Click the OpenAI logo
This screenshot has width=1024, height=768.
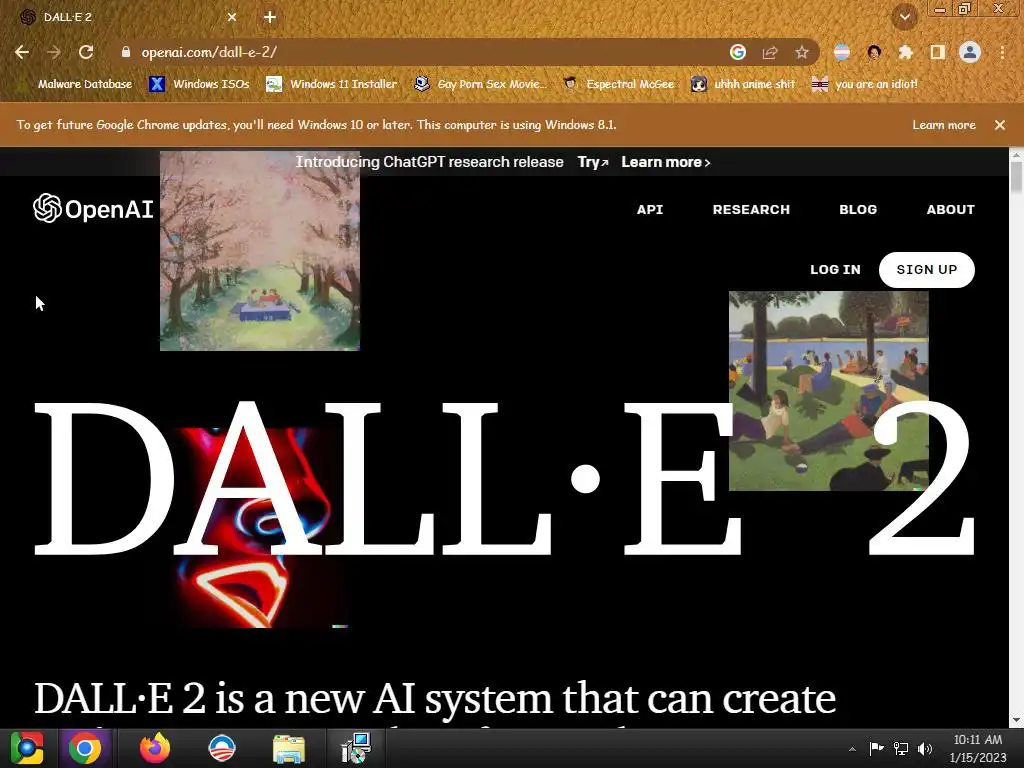point(93,209)
